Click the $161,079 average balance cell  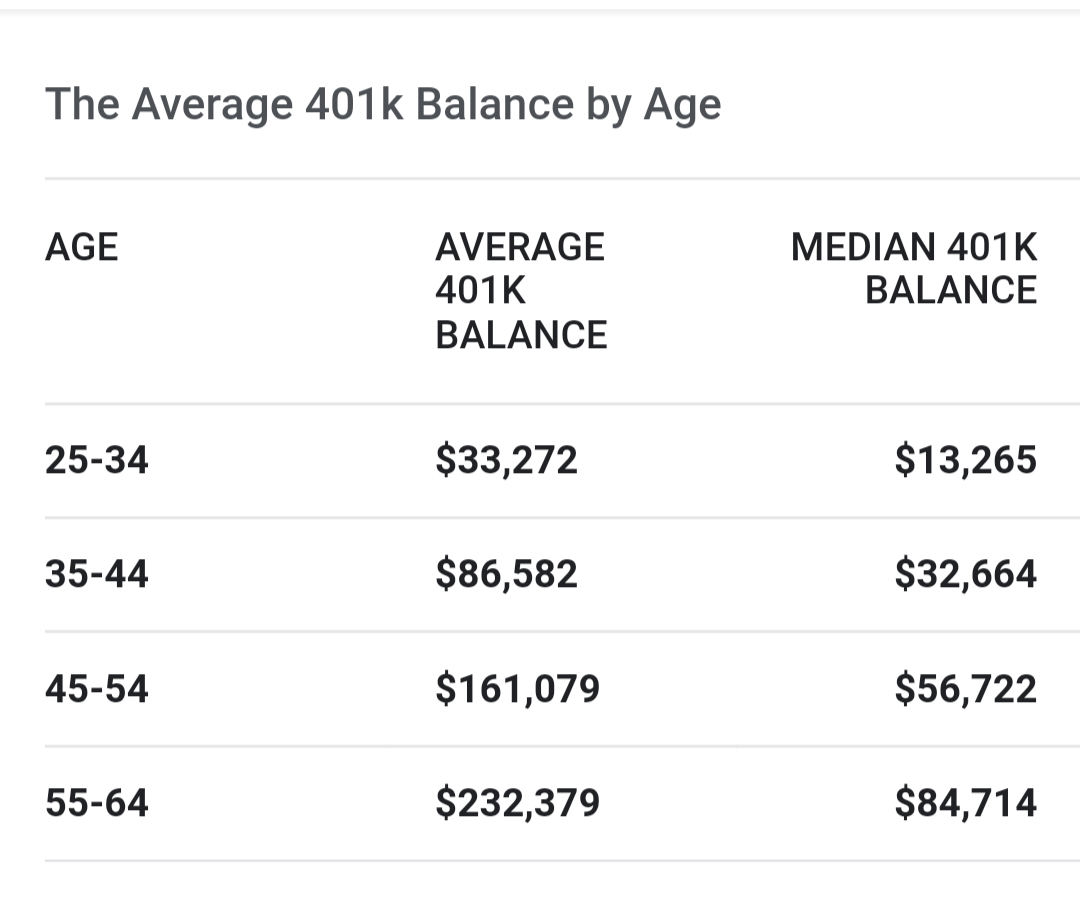[x=517, y=689]
